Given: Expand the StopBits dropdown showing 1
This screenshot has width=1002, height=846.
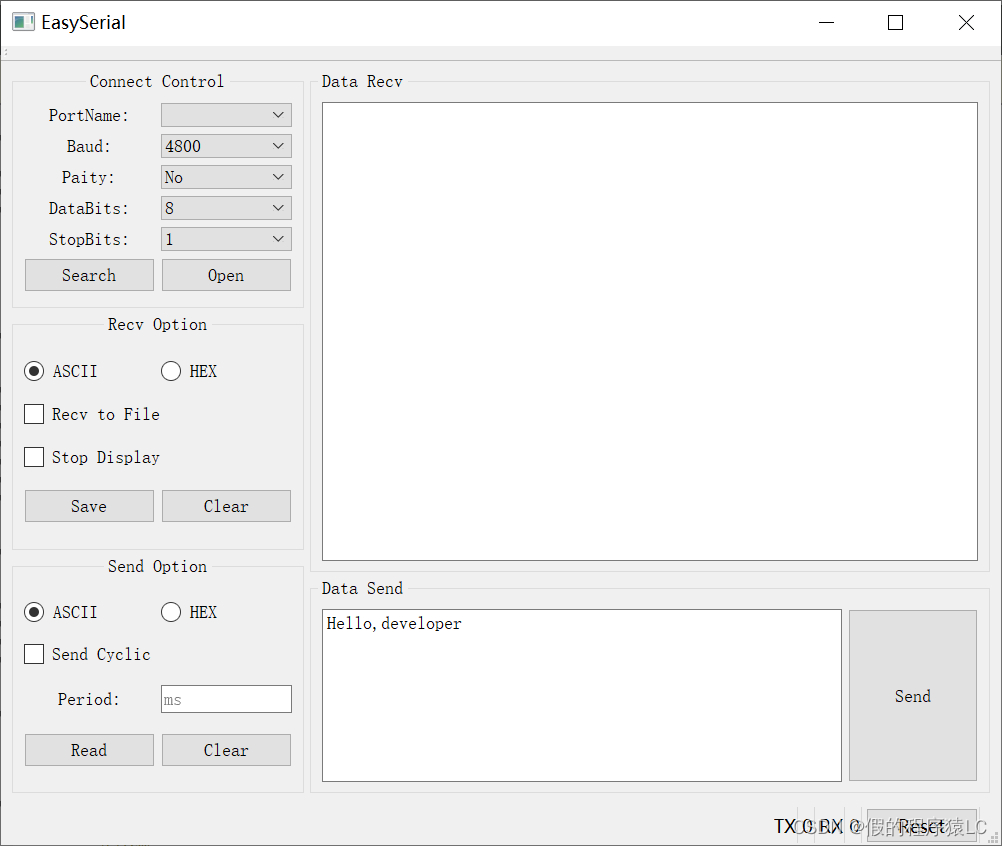Looking at the screenshot, I should click(226, 239).
